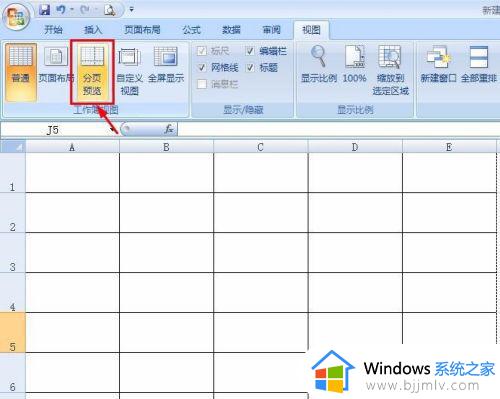Screen dimensions: 500x399
Task: Redo the last action
Action: pyautogui.click(x=85, y=10)
